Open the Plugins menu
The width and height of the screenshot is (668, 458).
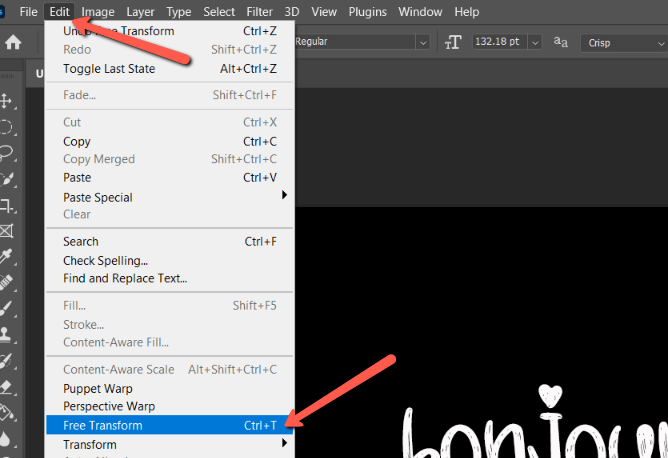click(367, 12)
